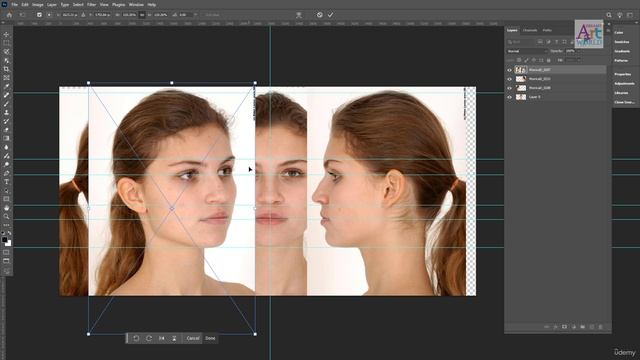Open the Swatches collapsed panel

(622, 42)
